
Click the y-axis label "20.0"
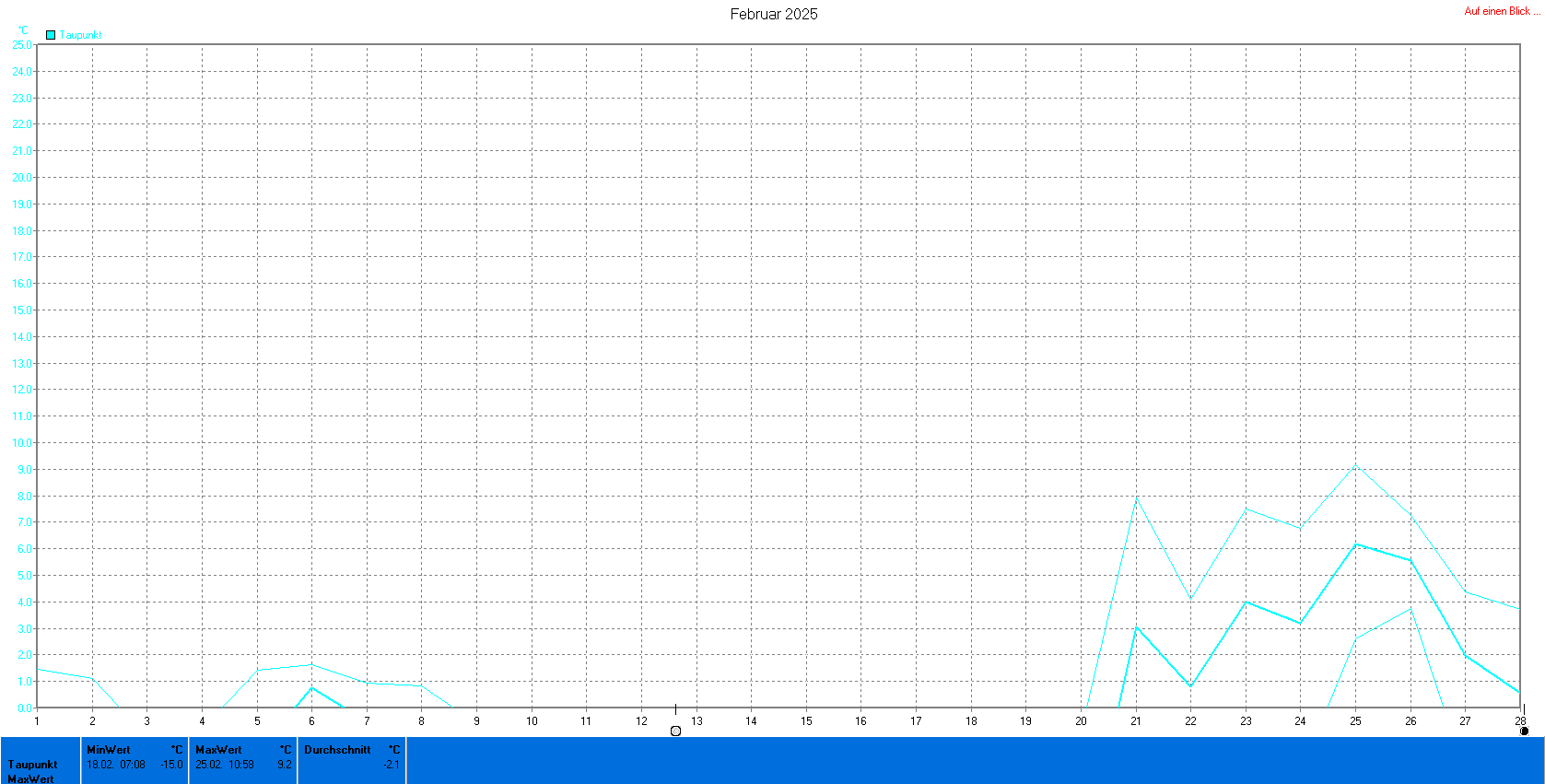pos(21,177)
